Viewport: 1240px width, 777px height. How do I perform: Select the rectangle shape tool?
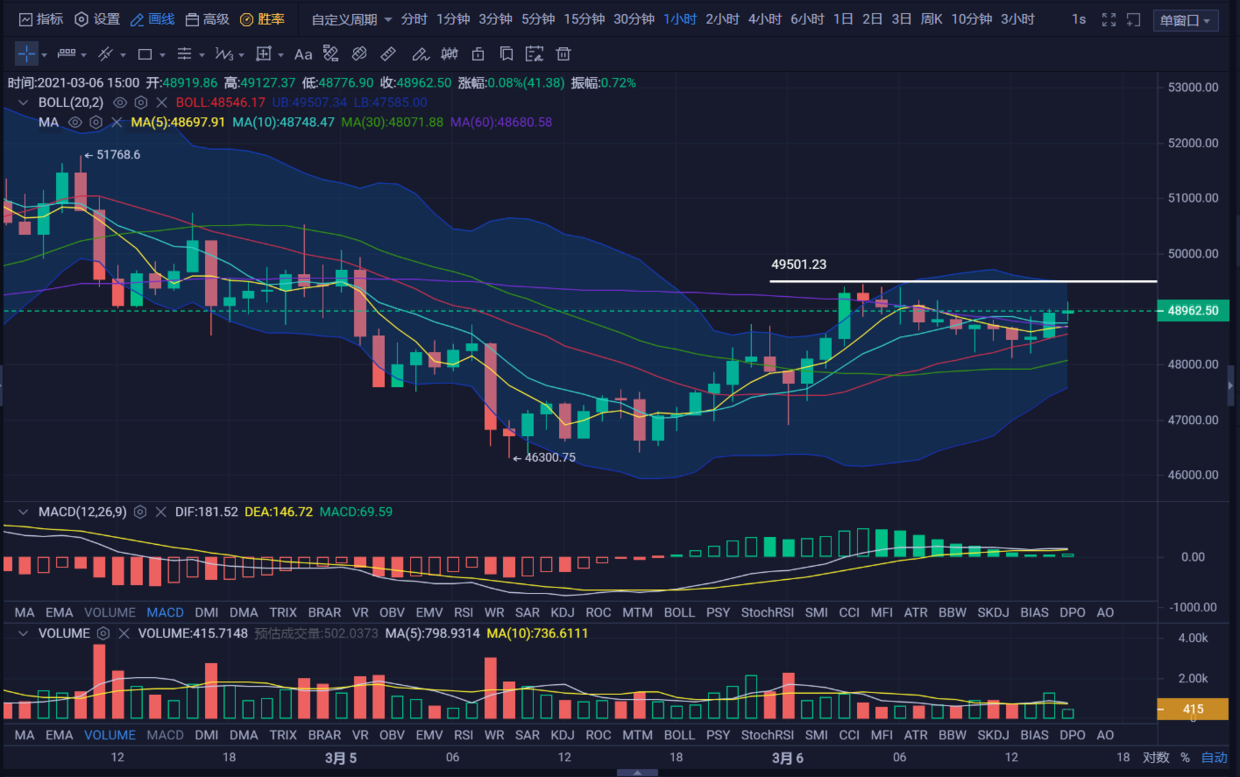tap(145, 54)
